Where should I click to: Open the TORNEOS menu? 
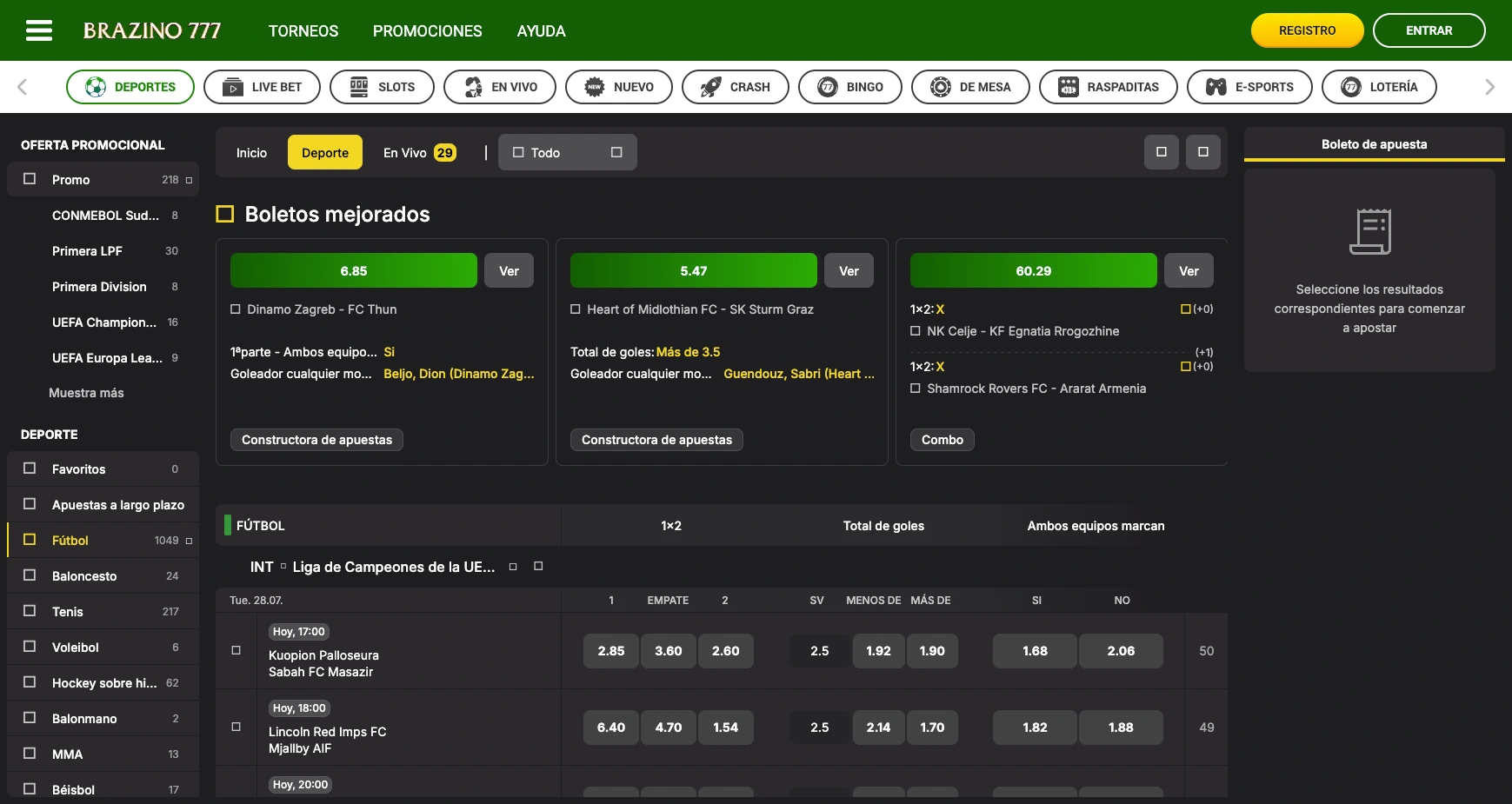tap(303, 31)
